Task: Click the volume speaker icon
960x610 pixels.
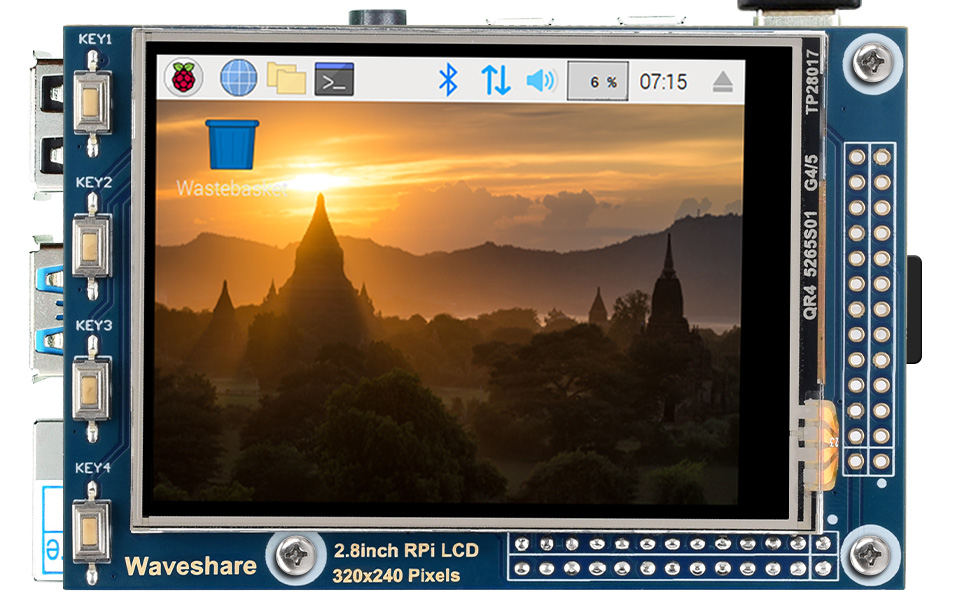Action: click(x=541, y=80)
